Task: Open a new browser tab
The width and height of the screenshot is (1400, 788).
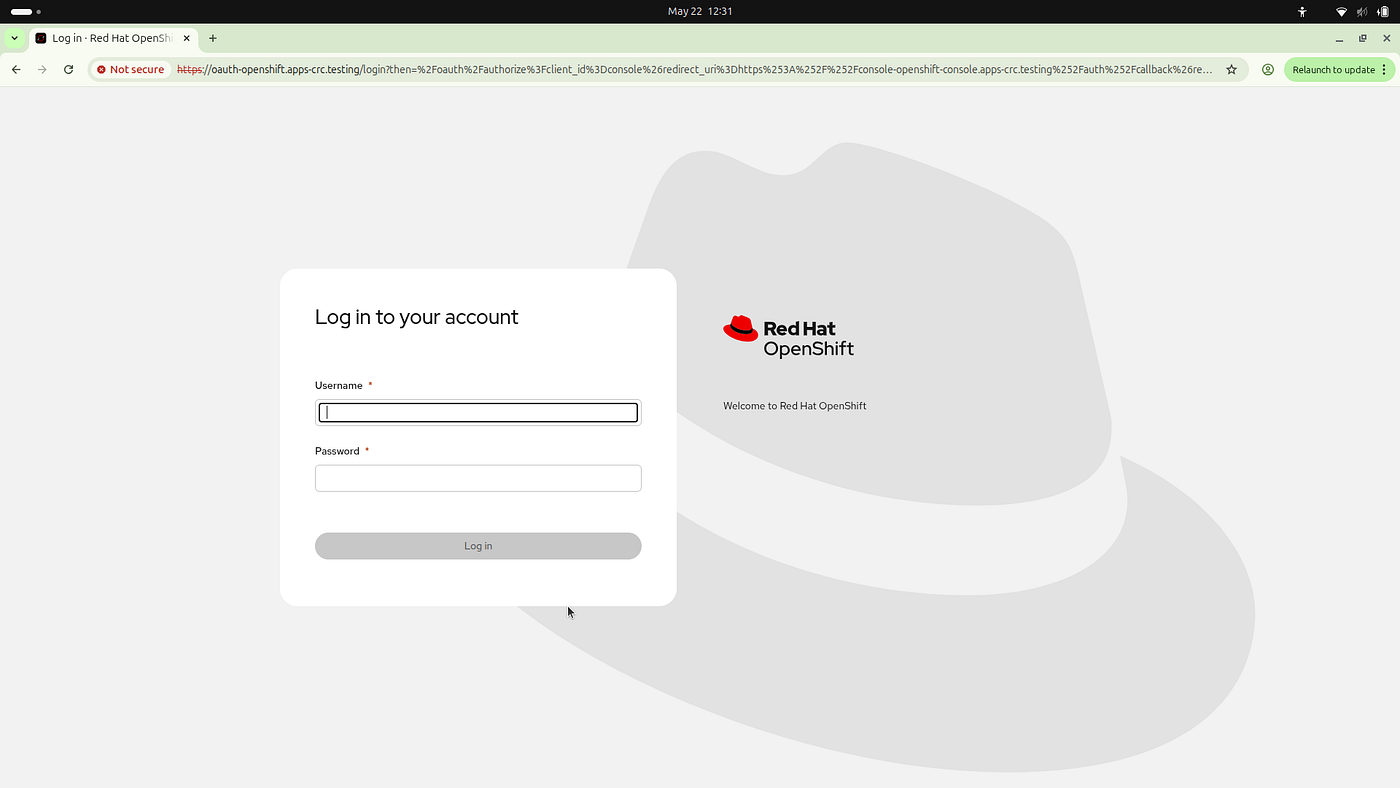Action: pyautogui.click(x=213, y=38)
